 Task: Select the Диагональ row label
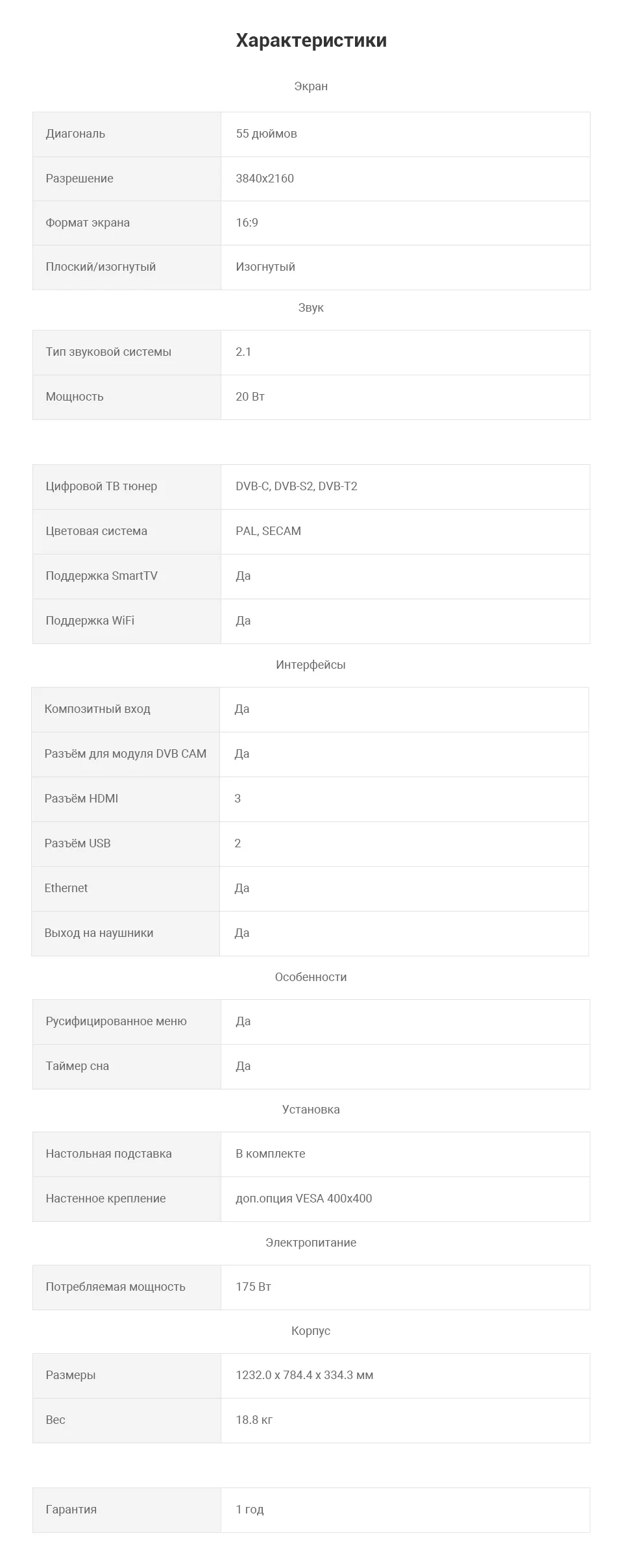pos(75,134)
